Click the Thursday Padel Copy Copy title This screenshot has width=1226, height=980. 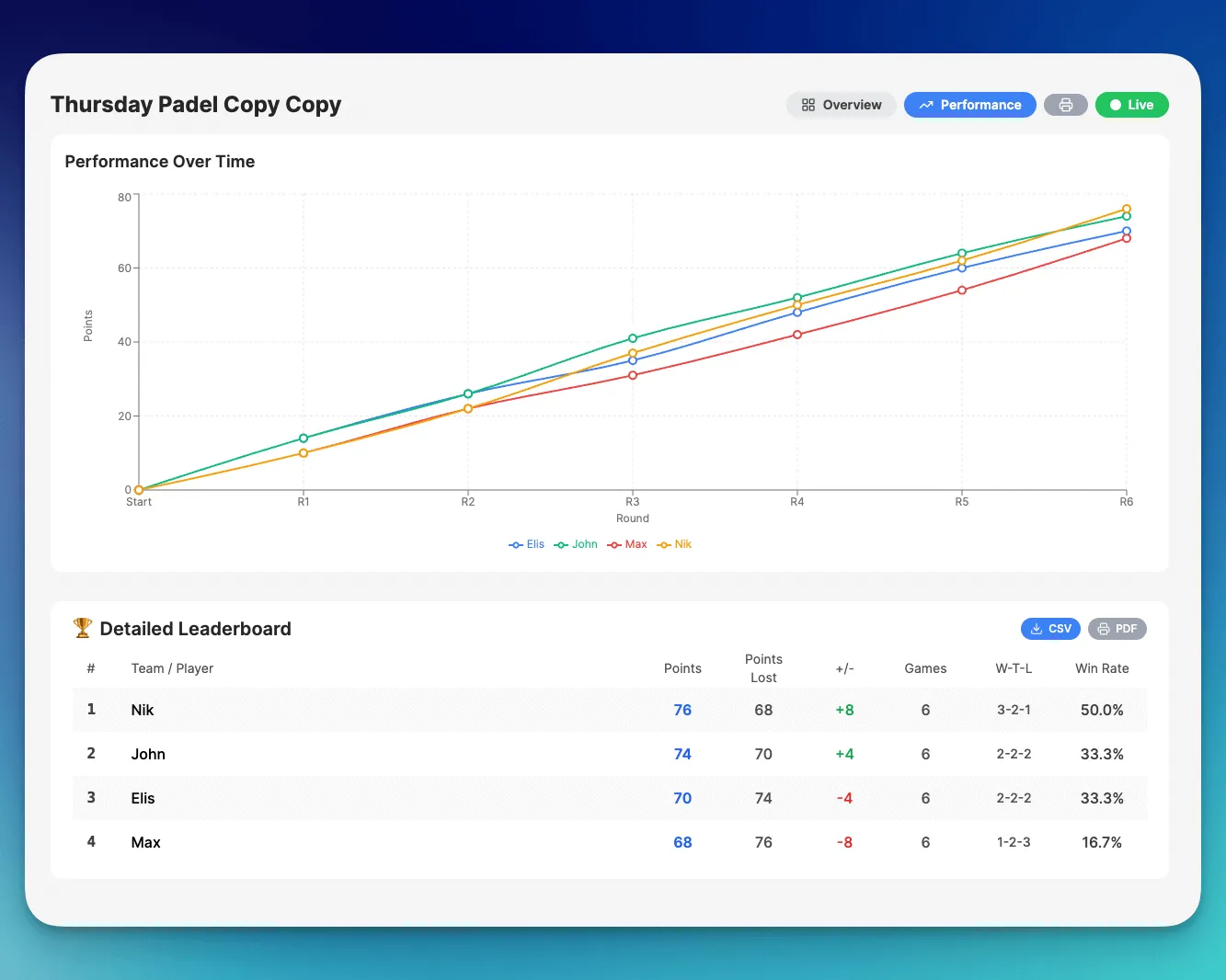point(196,105)
